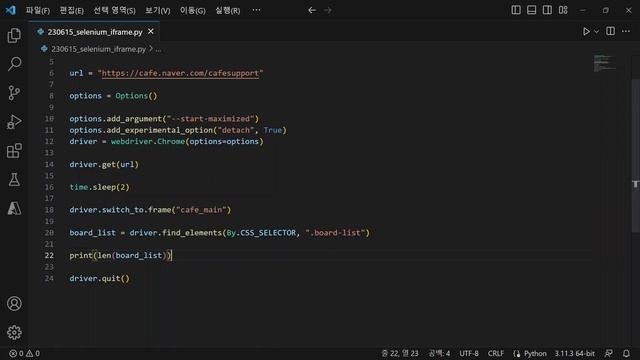640x360 pixels.
Task: Open the Extensions view
Action: 14,151
